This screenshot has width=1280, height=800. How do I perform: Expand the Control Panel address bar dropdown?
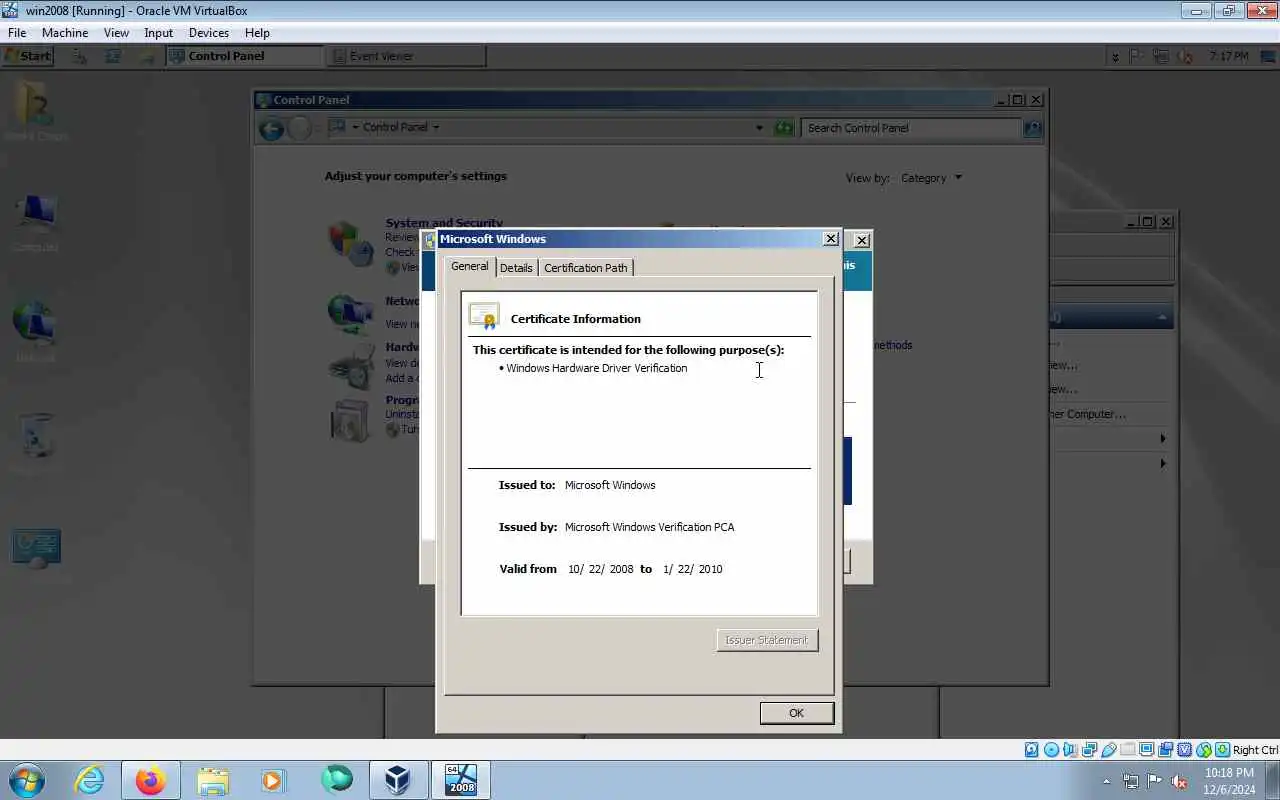click(x=759, y=128)
